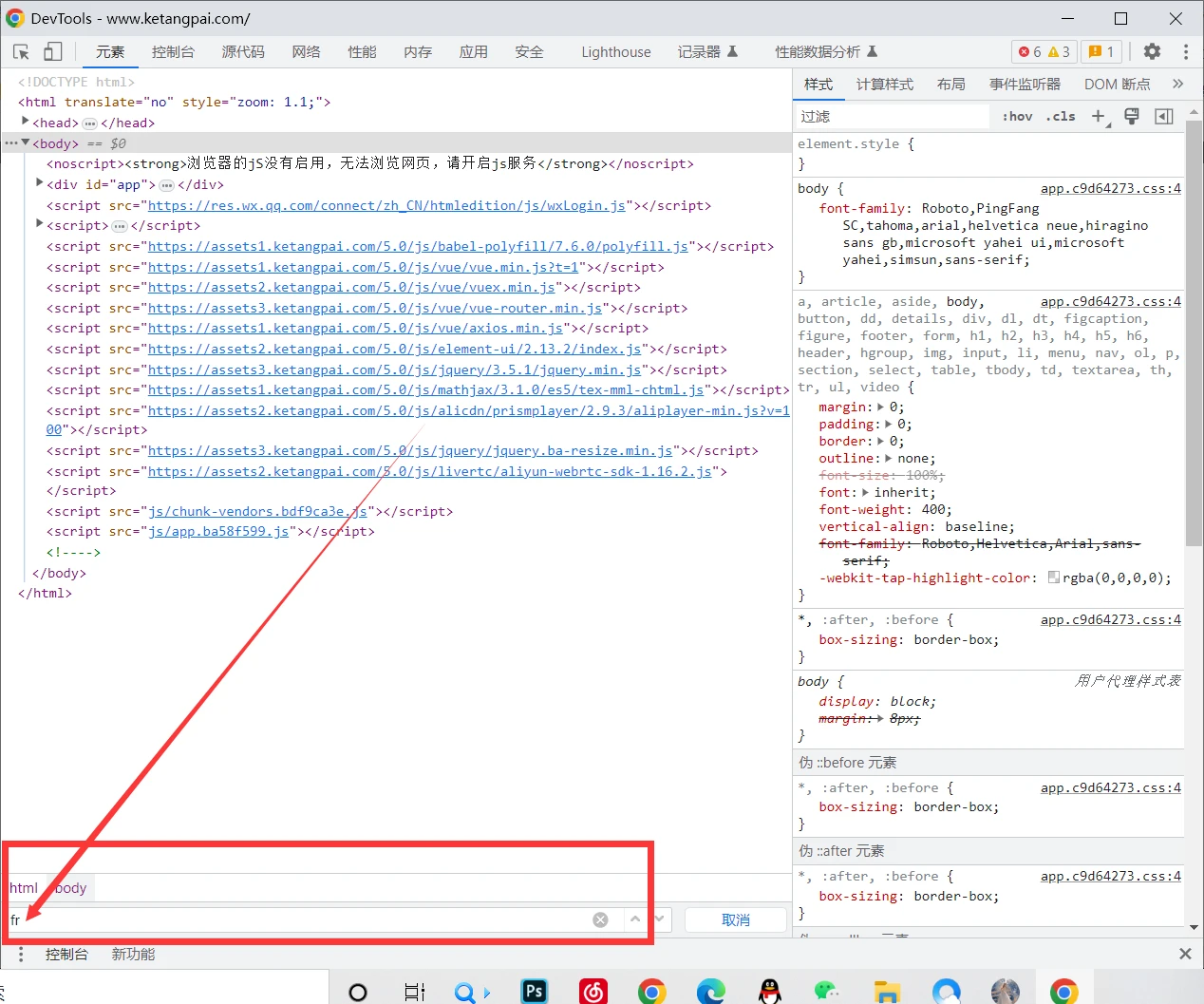Open the vue-router.min.js link
This screenshot has width=1204, height=1004.
(x=375, y=308)
